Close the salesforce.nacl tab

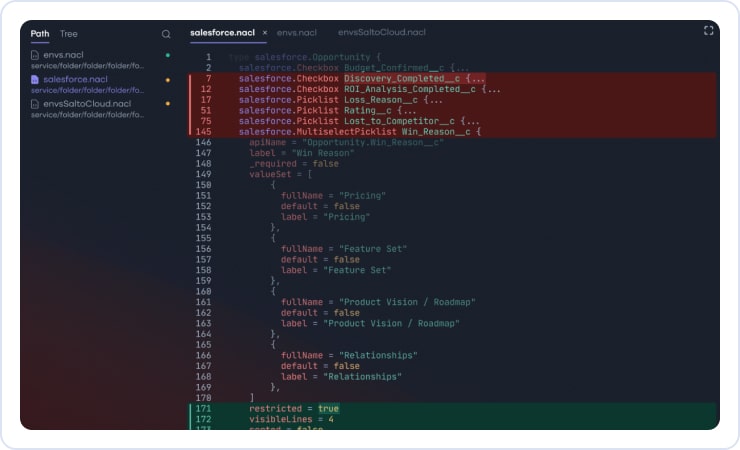coord(265,33)
